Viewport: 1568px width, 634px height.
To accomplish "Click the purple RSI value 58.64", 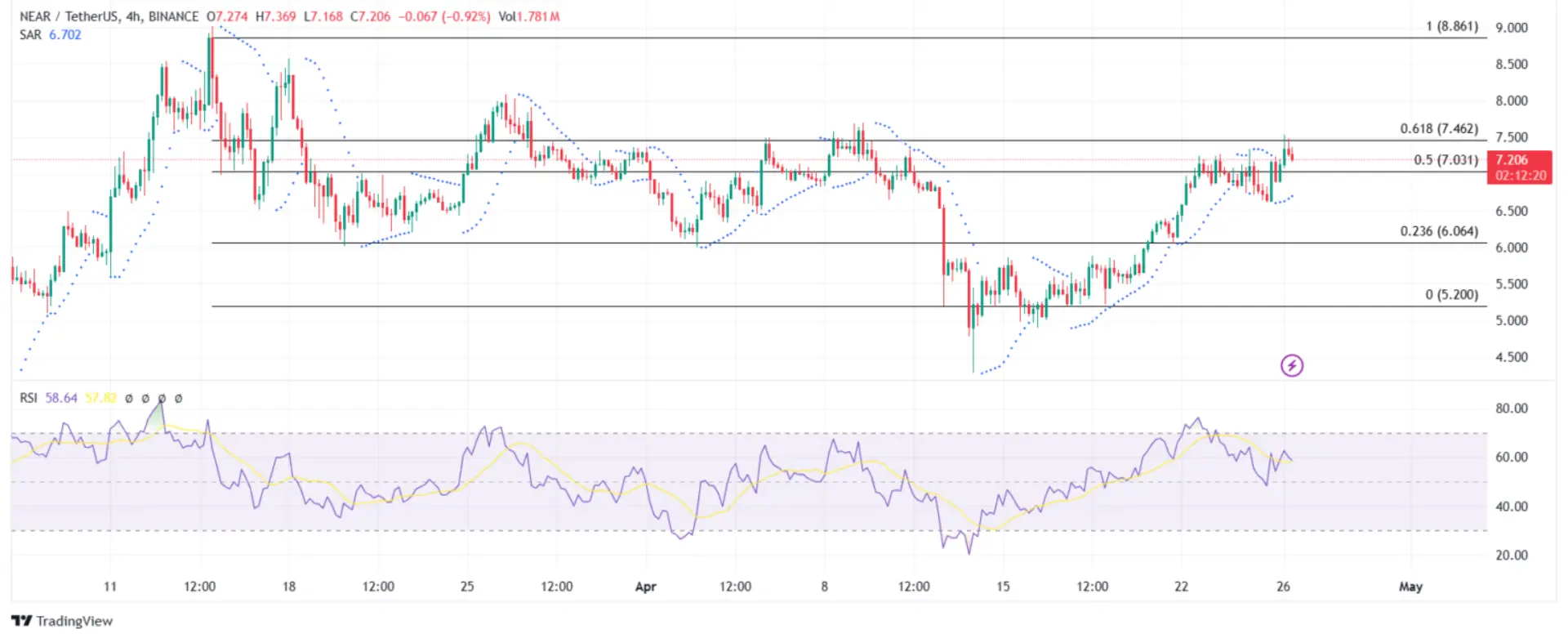I will click(61, 398).
